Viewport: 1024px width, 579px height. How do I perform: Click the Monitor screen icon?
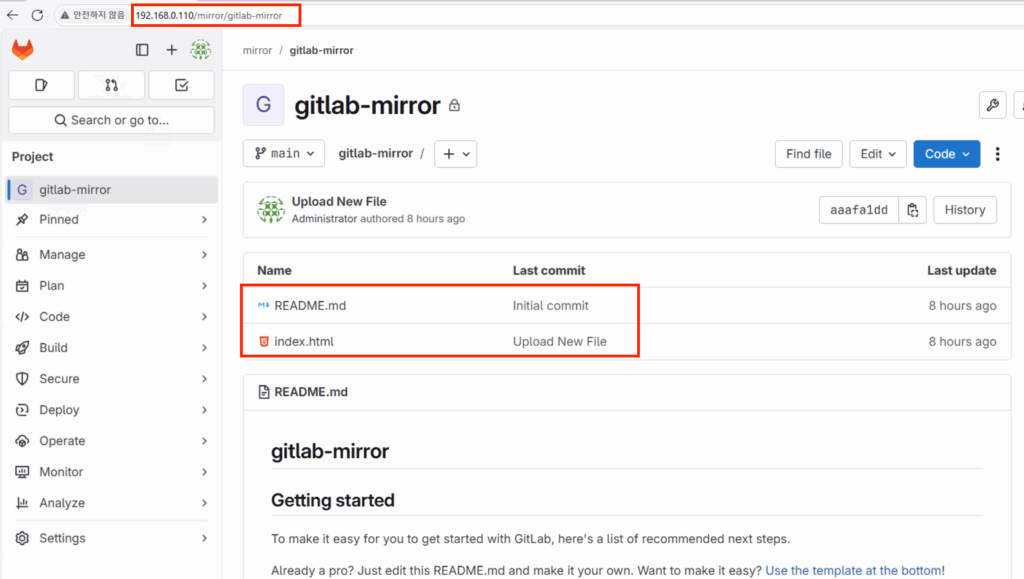22,472
